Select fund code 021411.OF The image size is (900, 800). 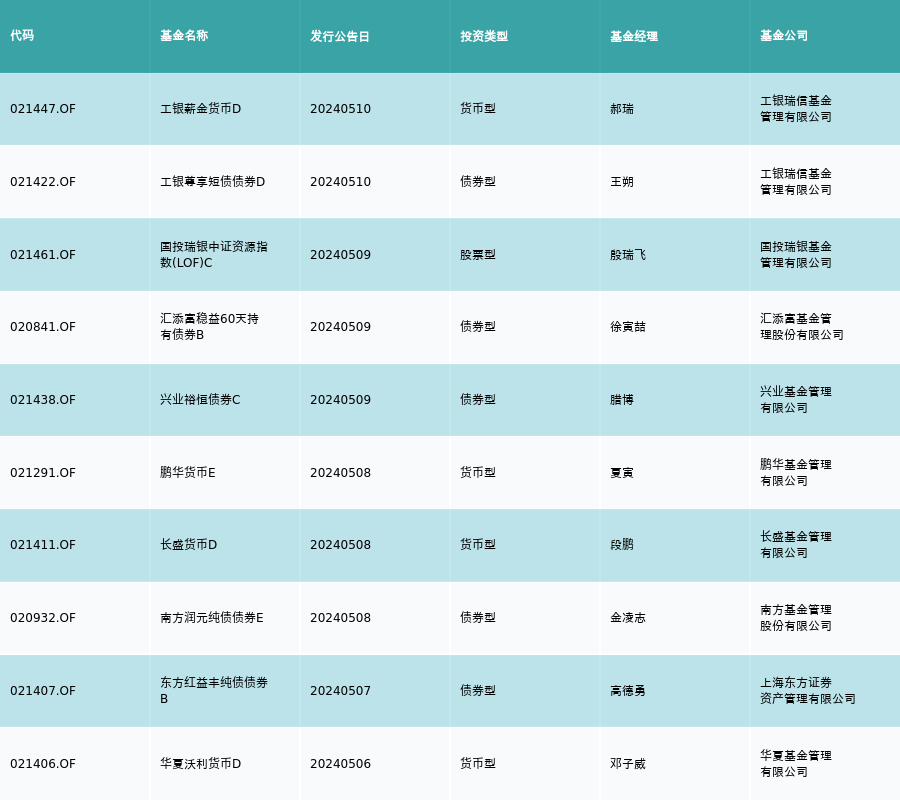pos(43,545)
